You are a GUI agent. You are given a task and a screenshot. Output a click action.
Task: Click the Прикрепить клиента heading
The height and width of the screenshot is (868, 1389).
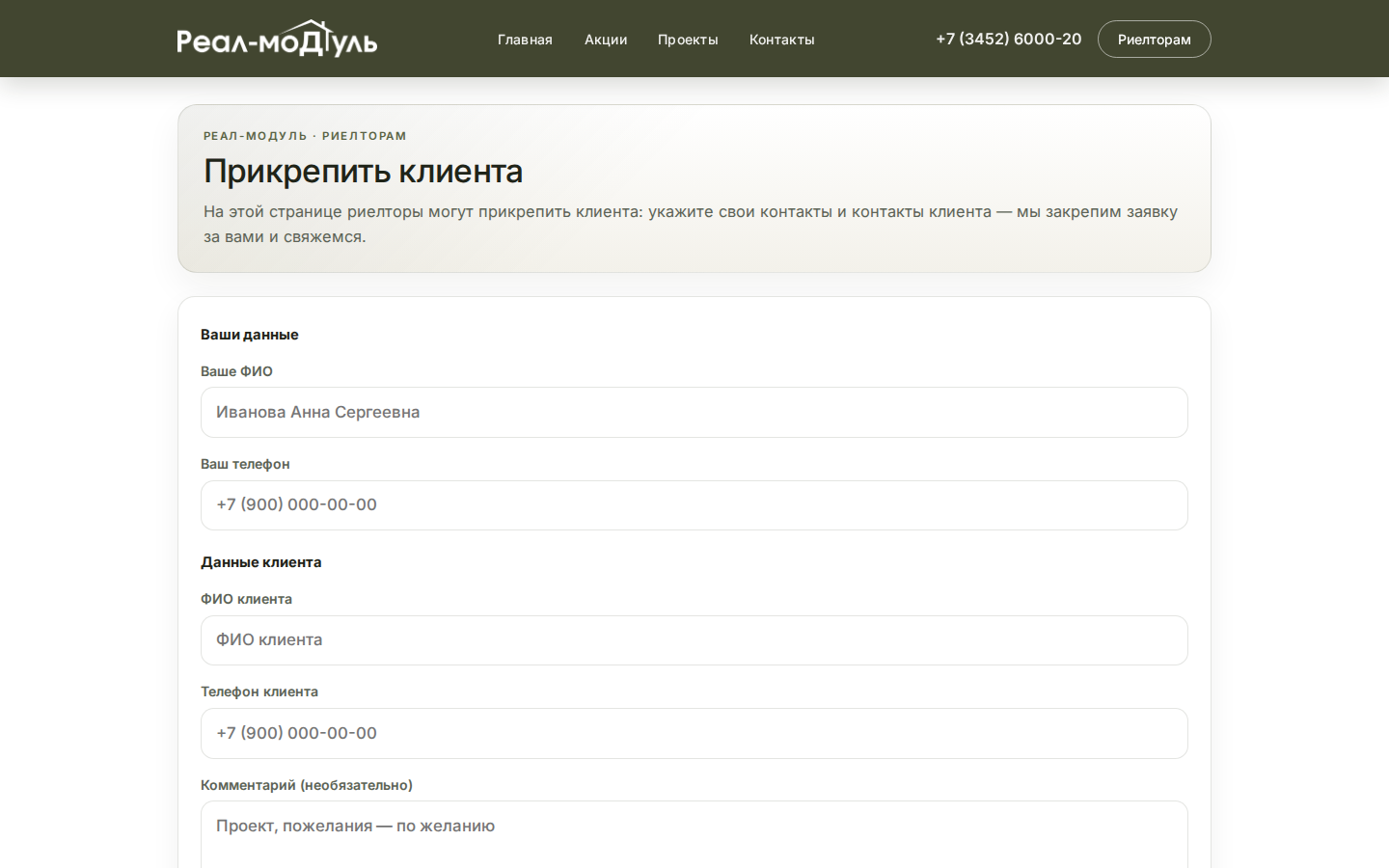point(364,171)
